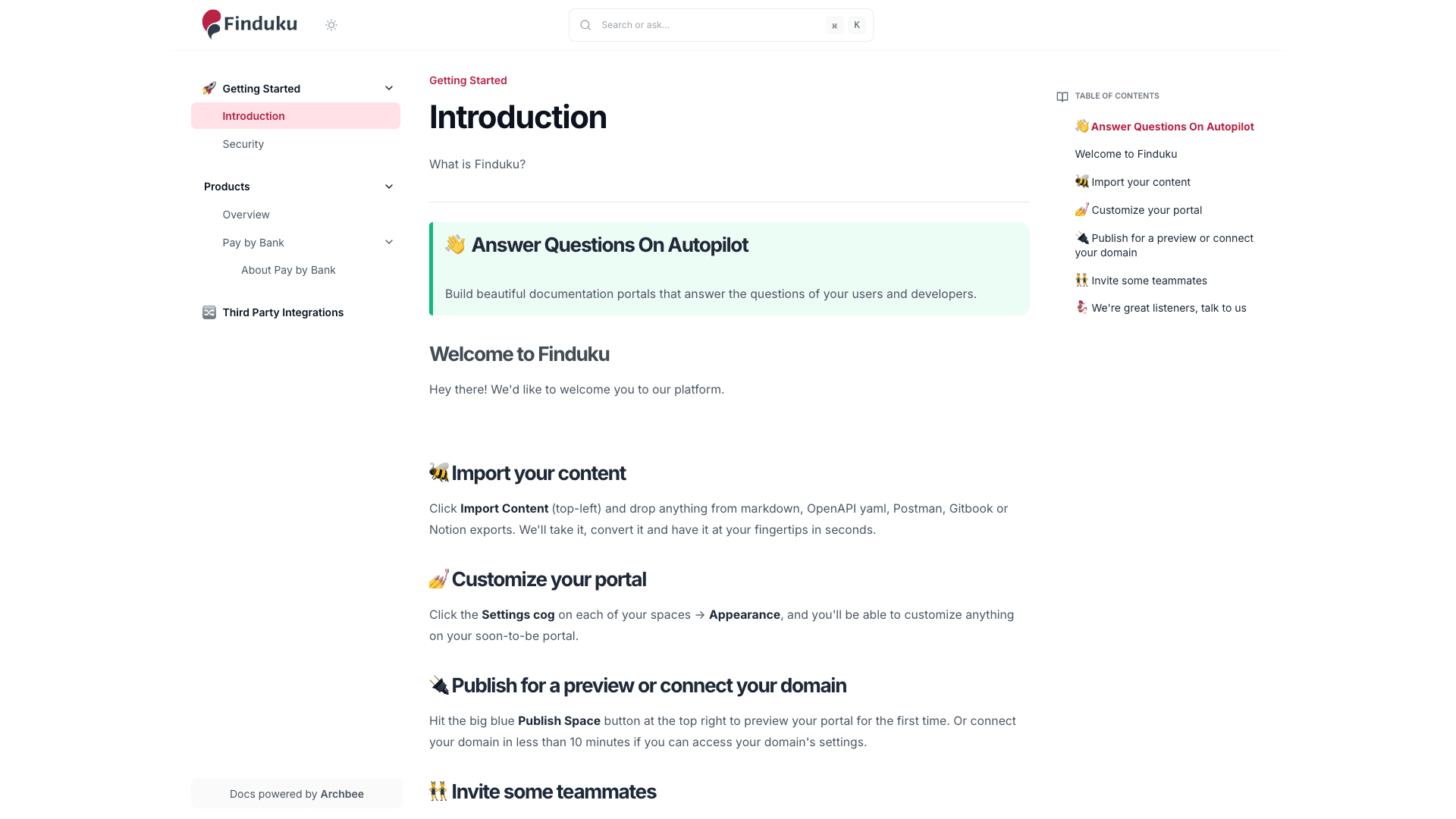Click the Third Party Integrations icon
Viewport: 1456px width, 819px height.
[x=209, y=312]
